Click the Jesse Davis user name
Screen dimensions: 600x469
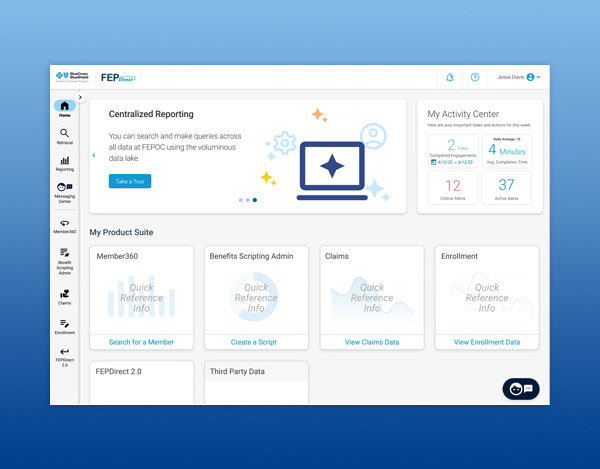point(510,77)
